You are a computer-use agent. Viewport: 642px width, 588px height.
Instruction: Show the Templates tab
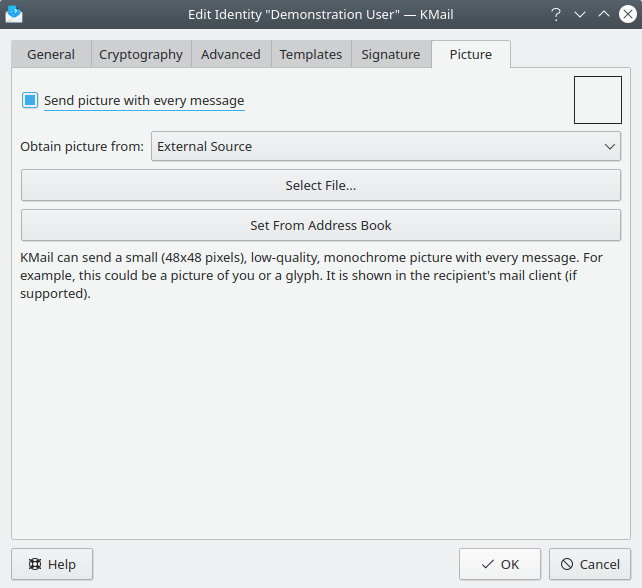(310, 55)
